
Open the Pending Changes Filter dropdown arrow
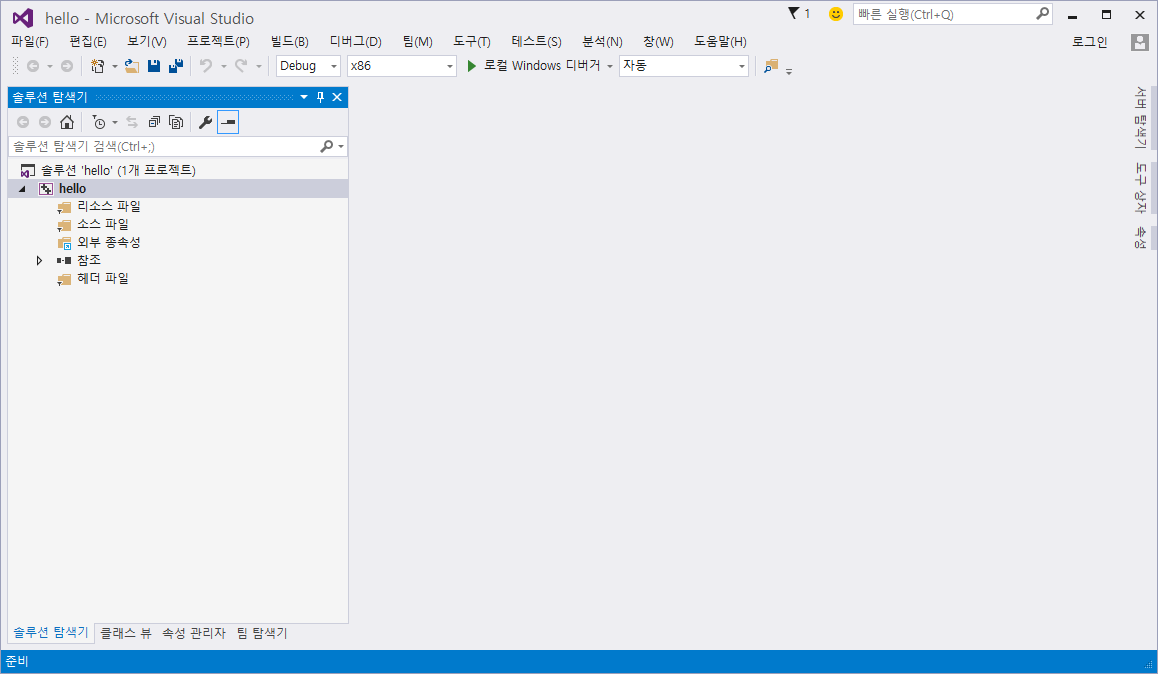coord(114,123)
